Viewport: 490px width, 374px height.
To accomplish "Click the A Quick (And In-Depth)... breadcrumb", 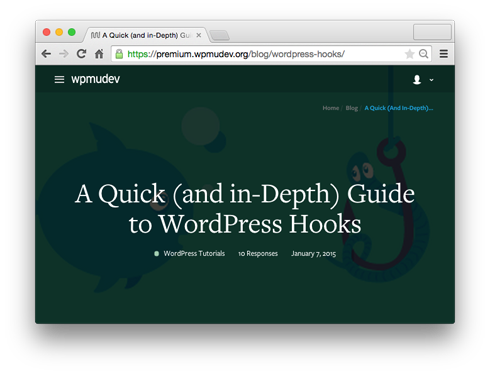I will click(x=399, y=108).
